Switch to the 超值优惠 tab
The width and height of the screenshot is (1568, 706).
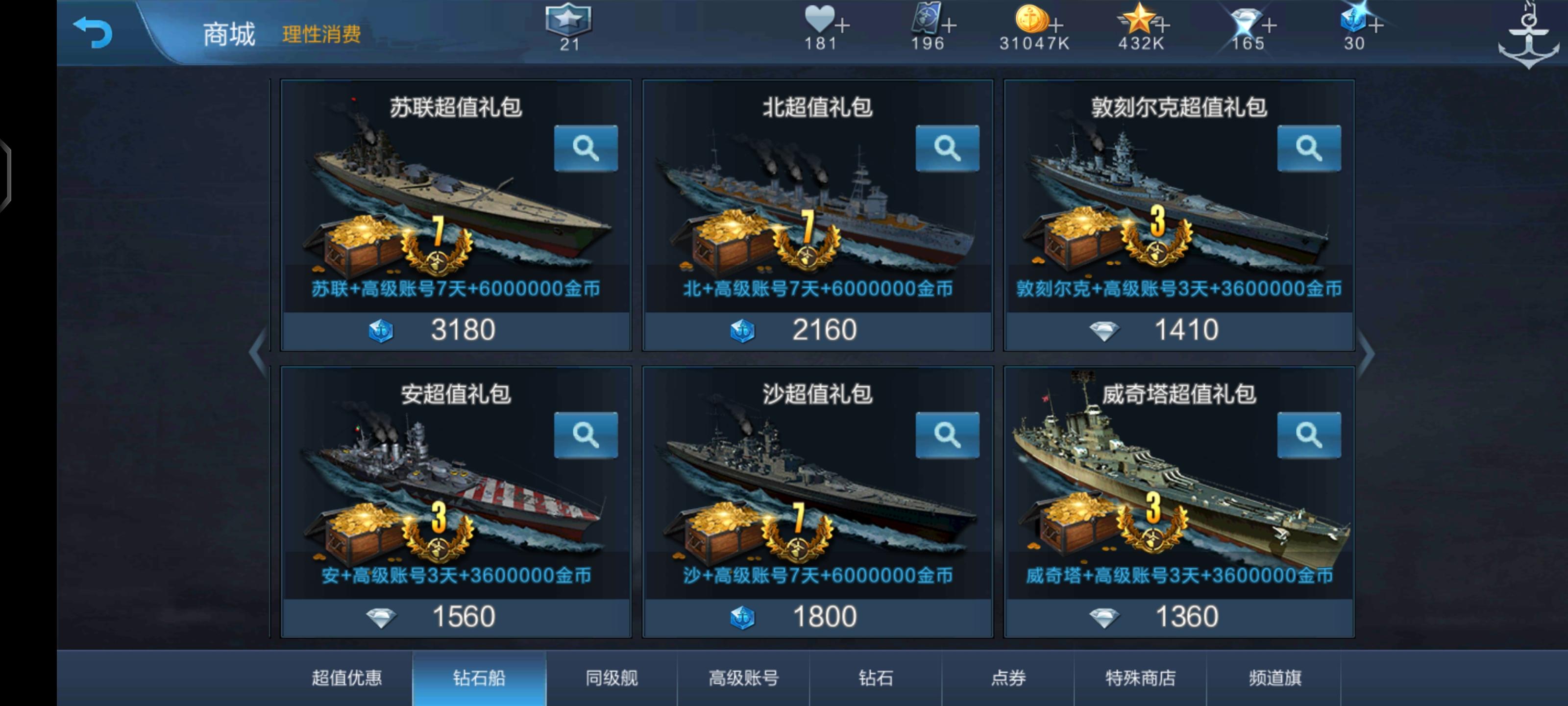[x=347, y=678]
